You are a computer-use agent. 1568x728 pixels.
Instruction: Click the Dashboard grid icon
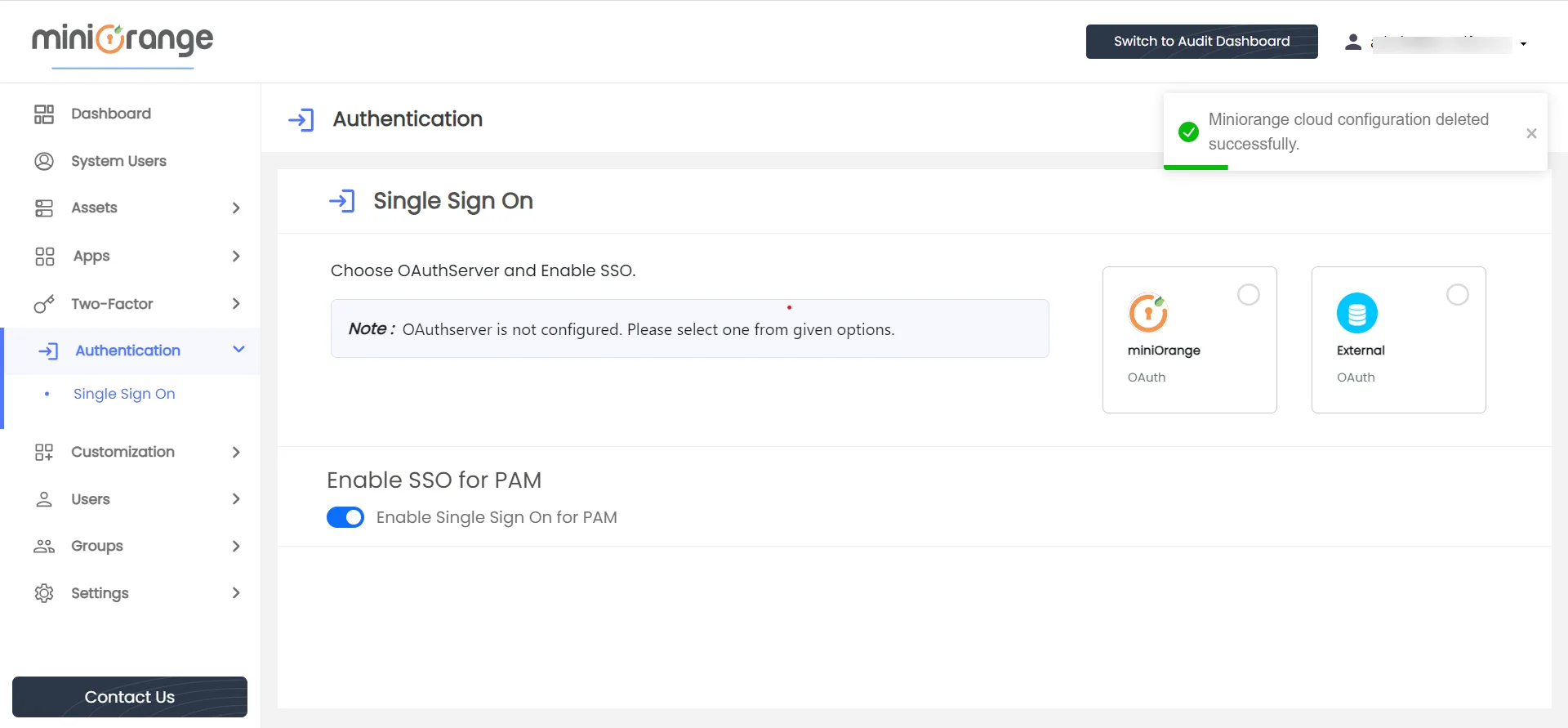(44, 114)
